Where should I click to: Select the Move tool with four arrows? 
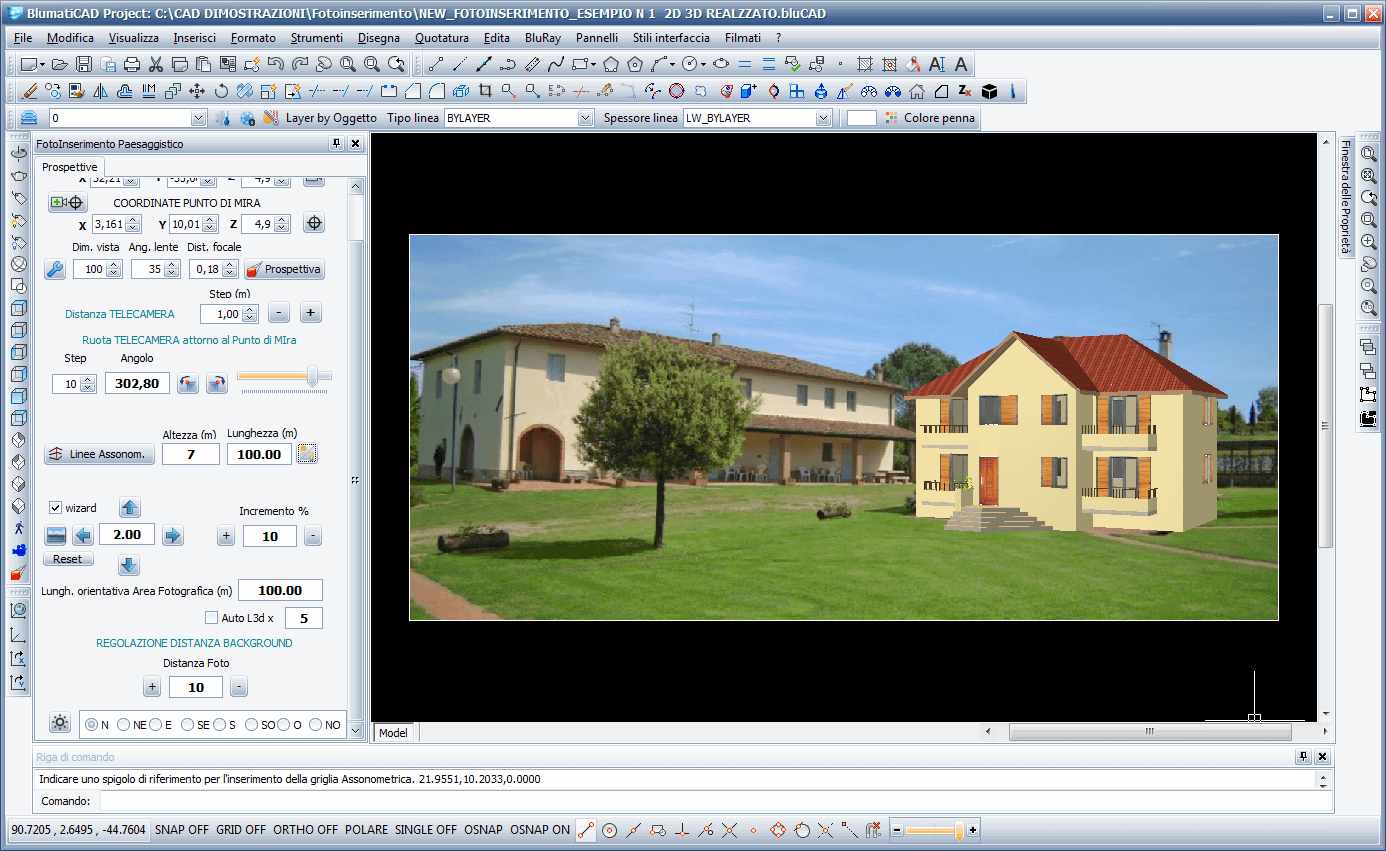(x=197, y=92)
